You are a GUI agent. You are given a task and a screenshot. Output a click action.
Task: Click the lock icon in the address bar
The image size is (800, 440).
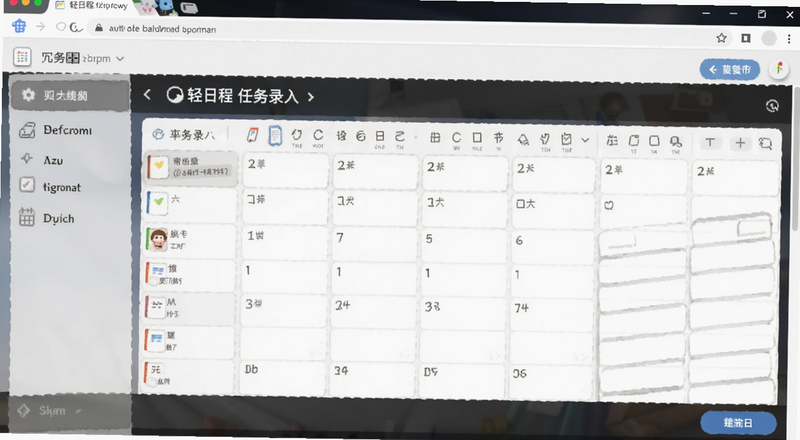point(99,28)
